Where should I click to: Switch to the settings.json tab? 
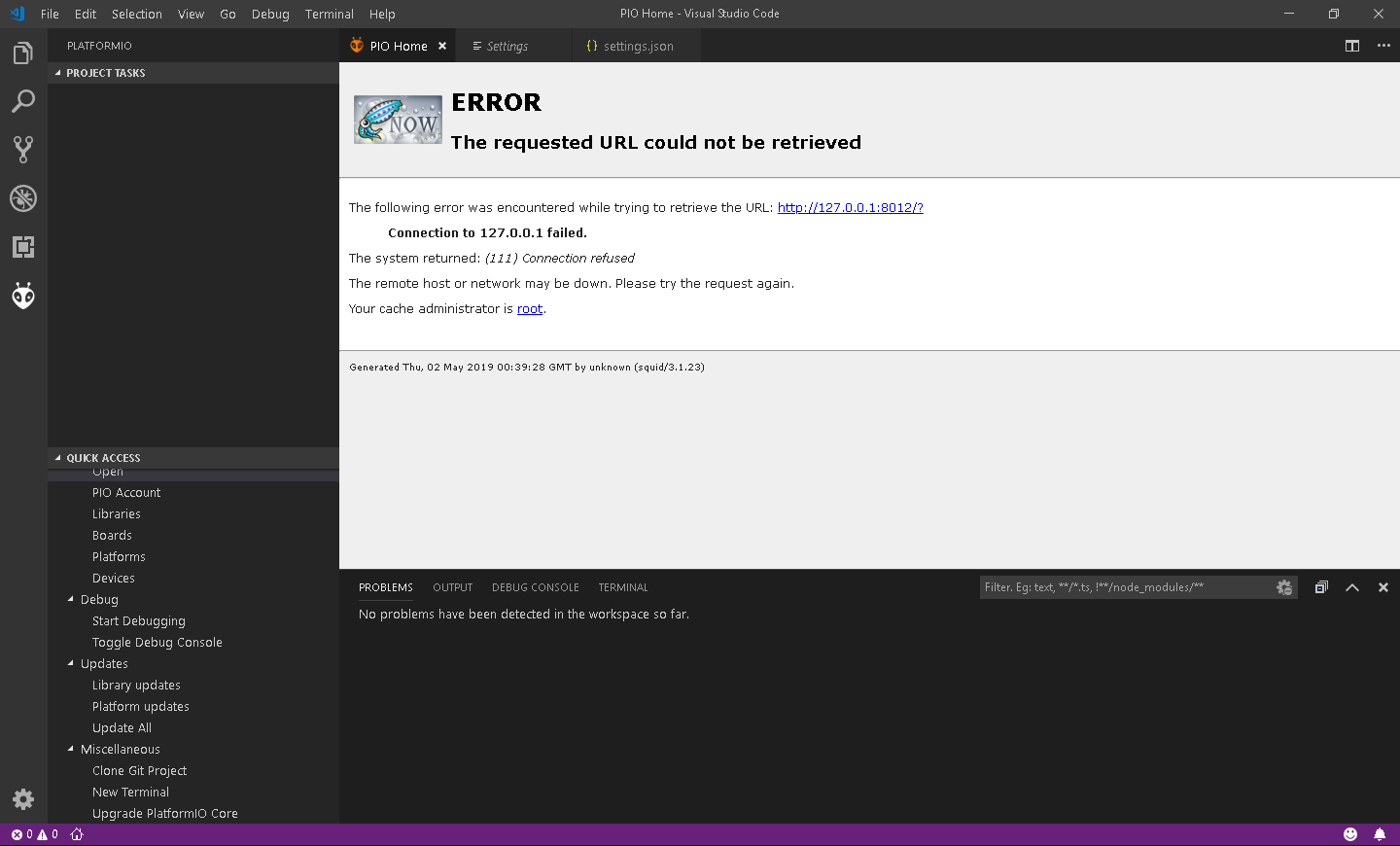coord(638,46)
